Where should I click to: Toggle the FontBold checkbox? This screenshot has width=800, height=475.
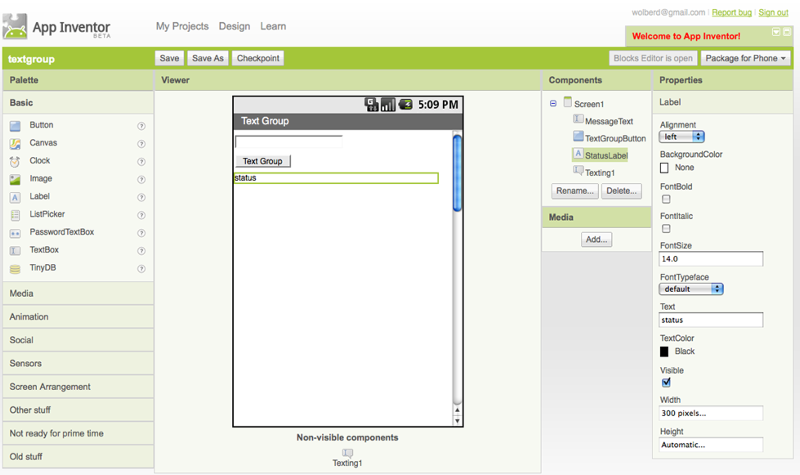[x=666, y=199]
